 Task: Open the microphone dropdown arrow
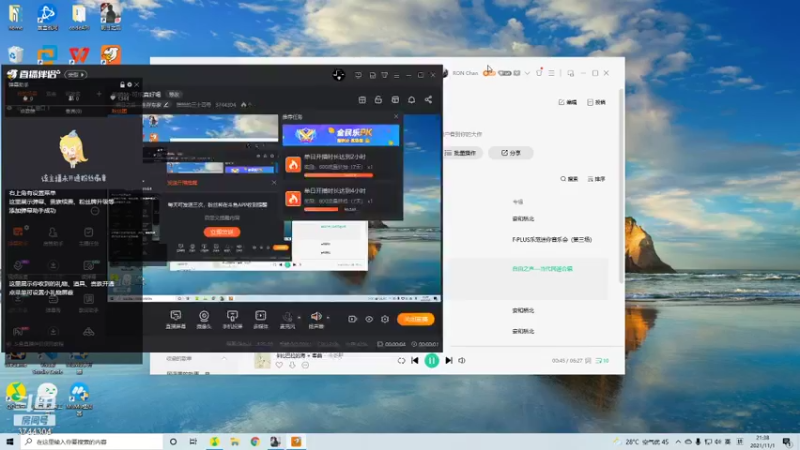299,317
